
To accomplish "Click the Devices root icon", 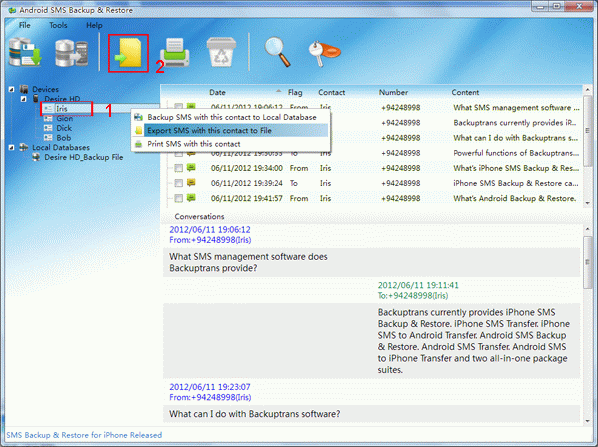I will tap(24, 89).
